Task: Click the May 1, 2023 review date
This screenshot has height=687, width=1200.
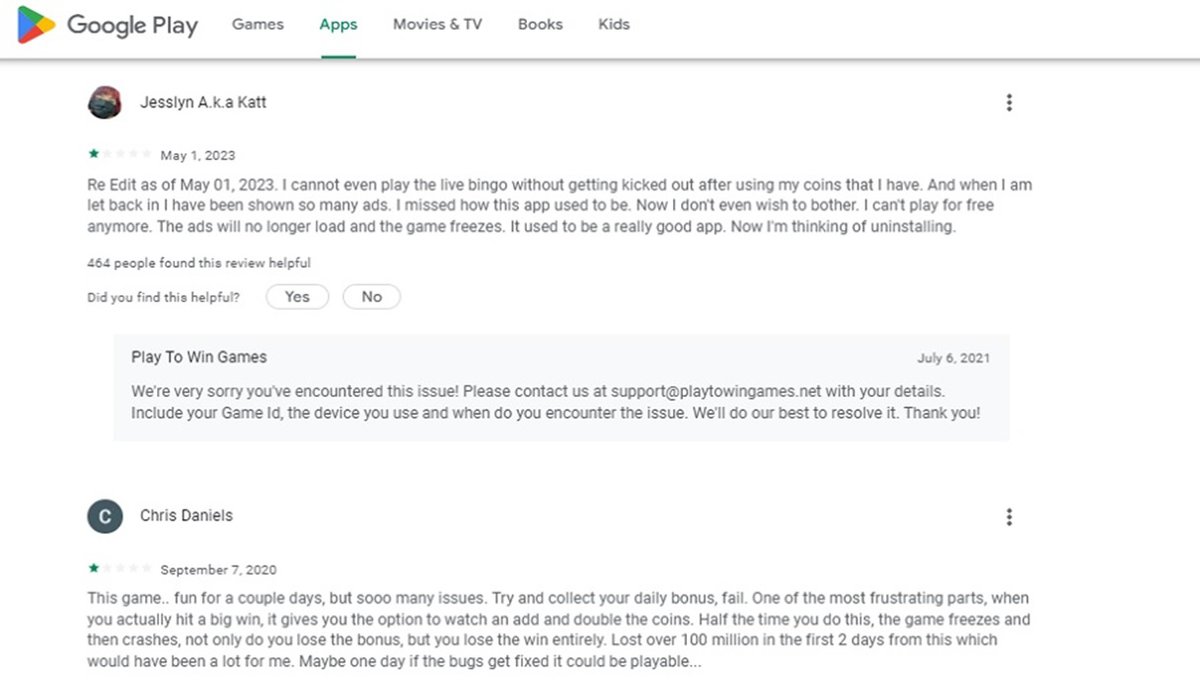Action: (x=198, y=155)
